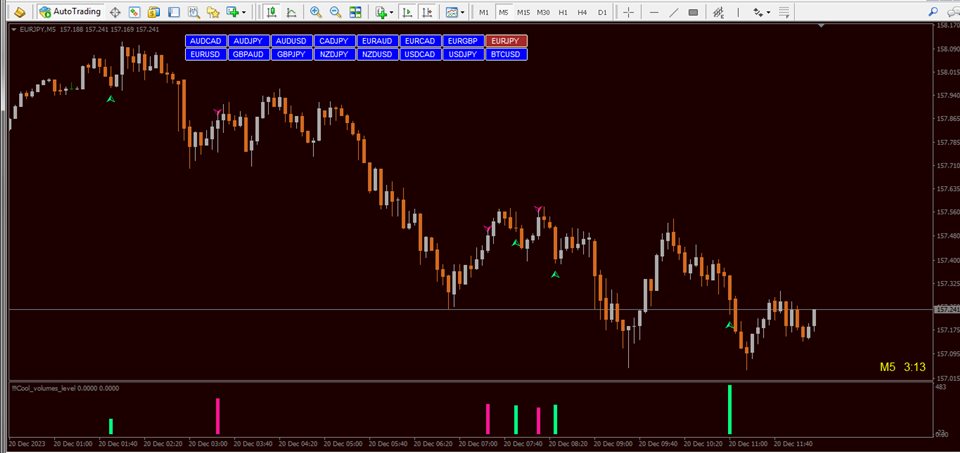The width and height of the screenshot is (960, 453).
Task: Switch chart to USDCAD symbol
Action: (420, 54)
